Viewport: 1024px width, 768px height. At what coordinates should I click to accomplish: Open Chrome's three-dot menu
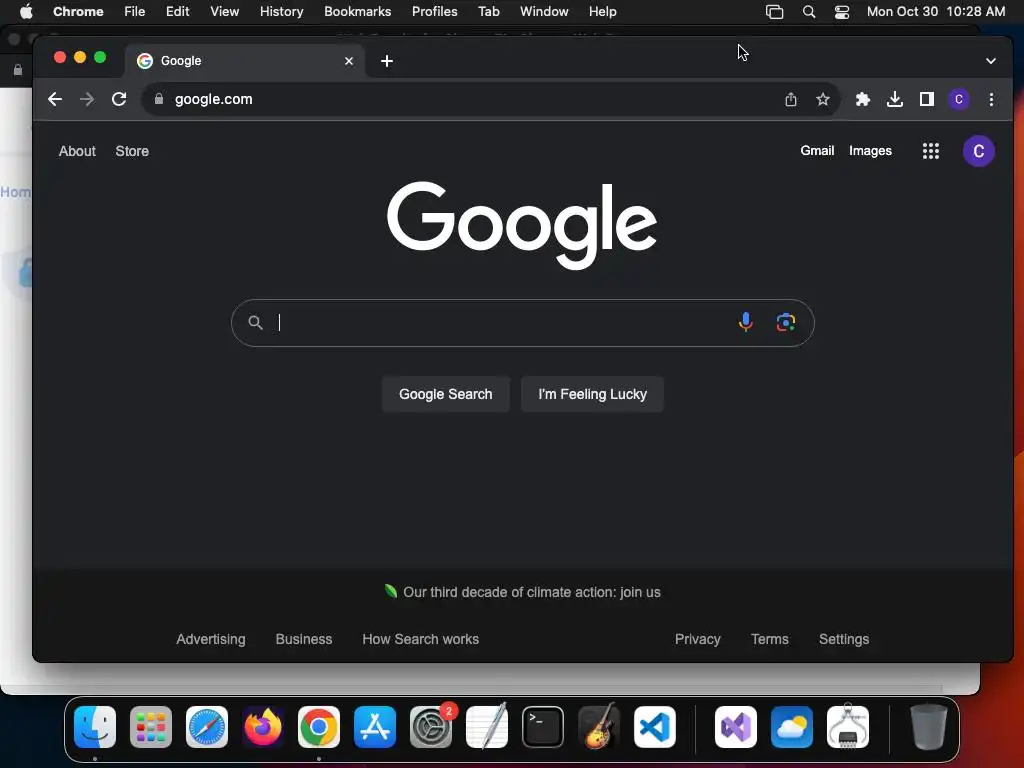(991, 99)
